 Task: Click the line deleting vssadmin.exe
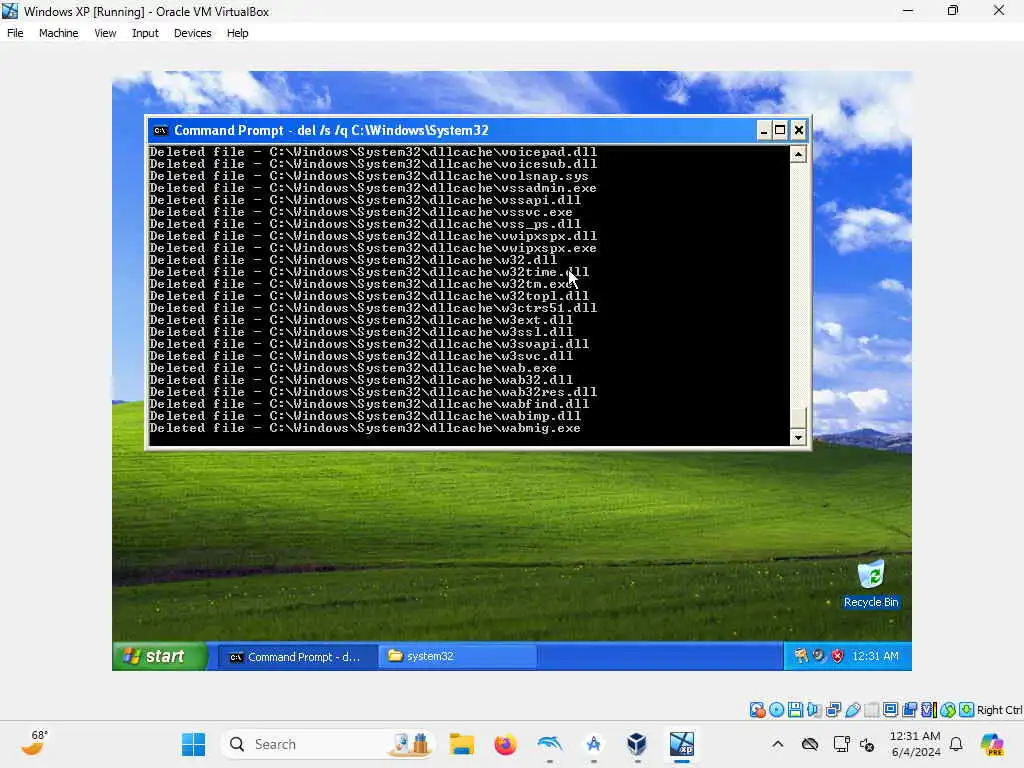373,188
